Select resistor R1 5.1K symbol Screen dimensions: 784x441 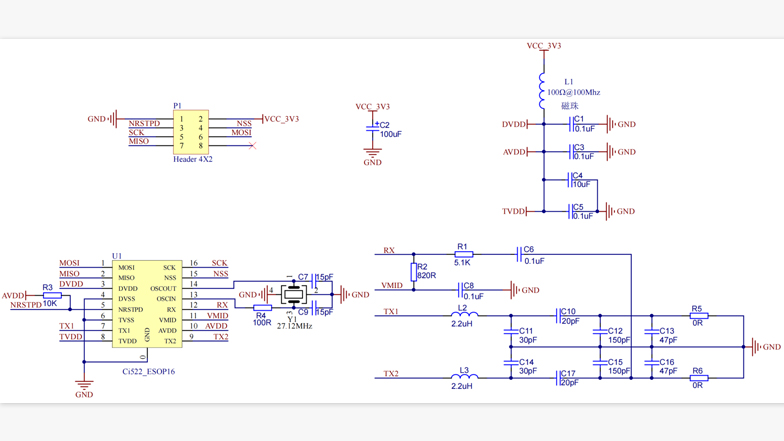point(463,254)
